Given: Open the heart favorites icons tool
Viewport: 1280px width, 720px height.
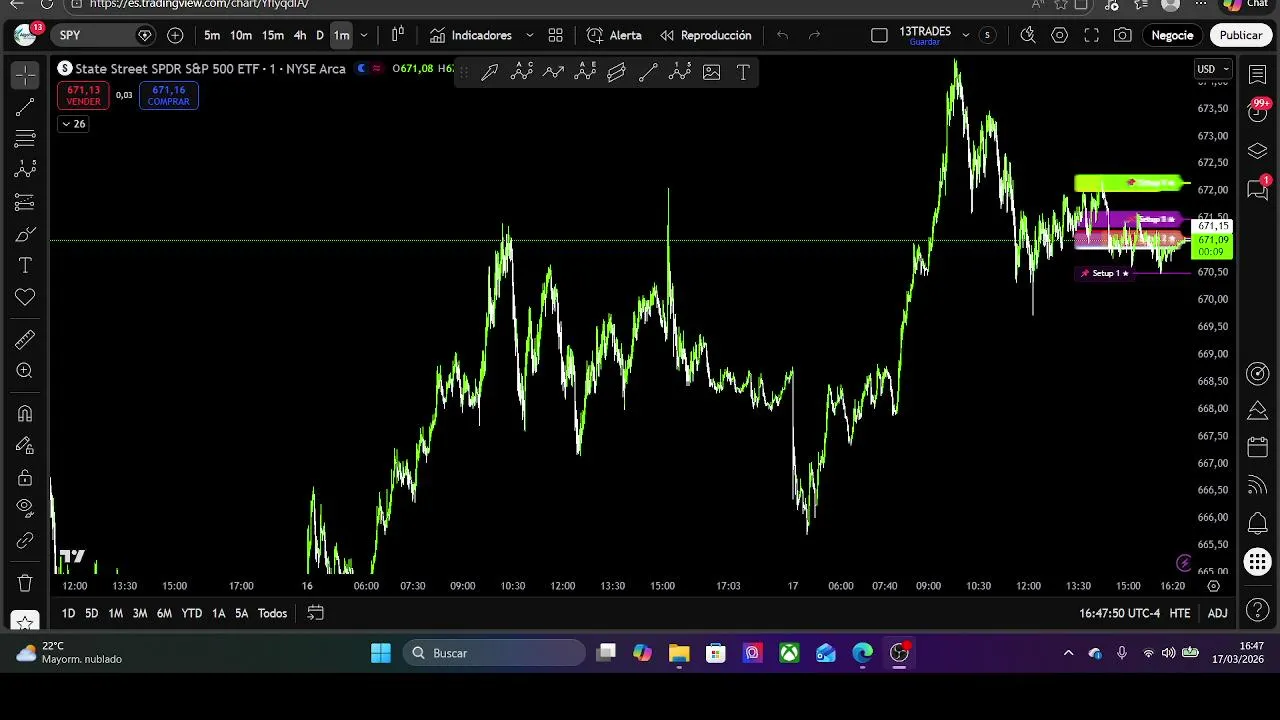Looking at the screenshot, I should pos(25,297).
